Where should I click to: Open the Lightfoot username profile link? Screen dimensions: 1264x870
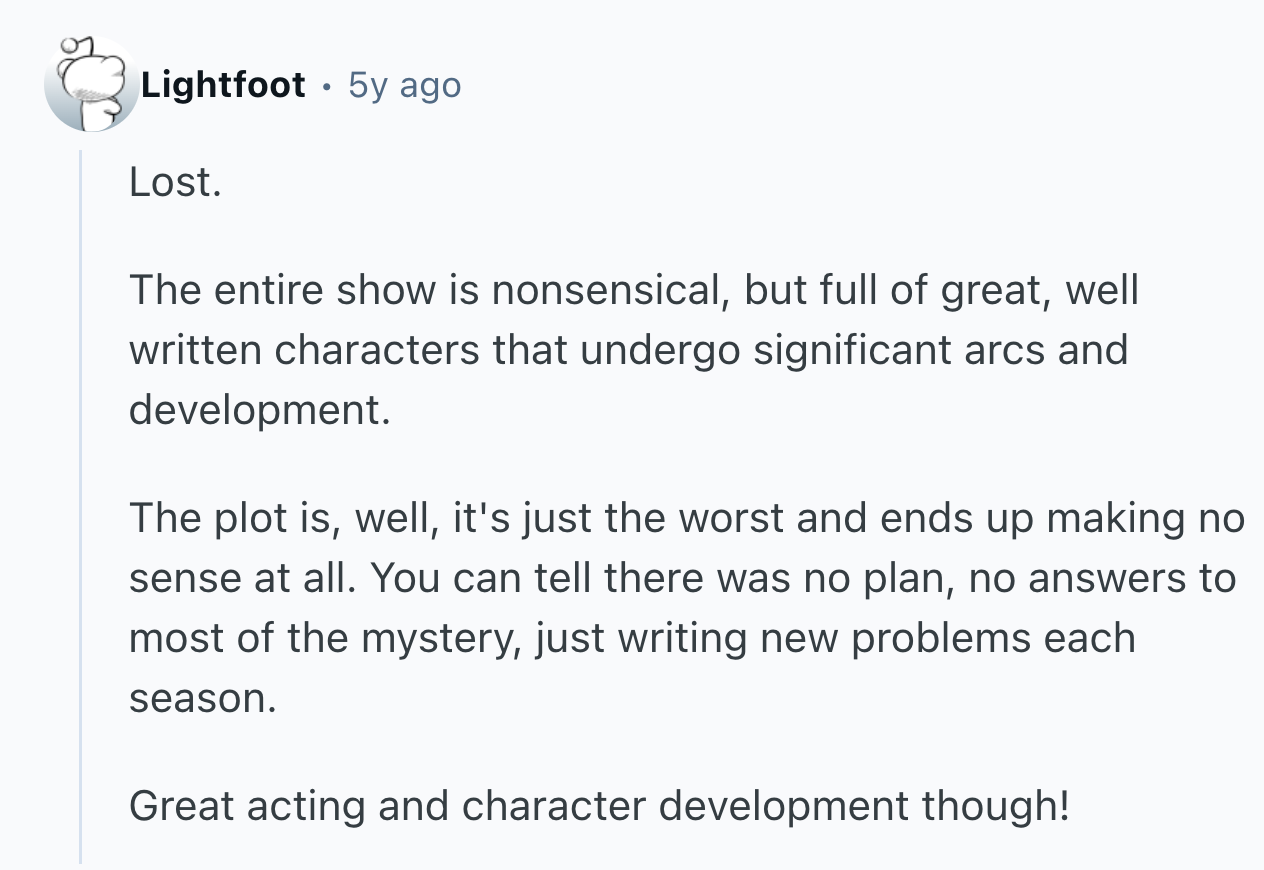pos(223,86)
